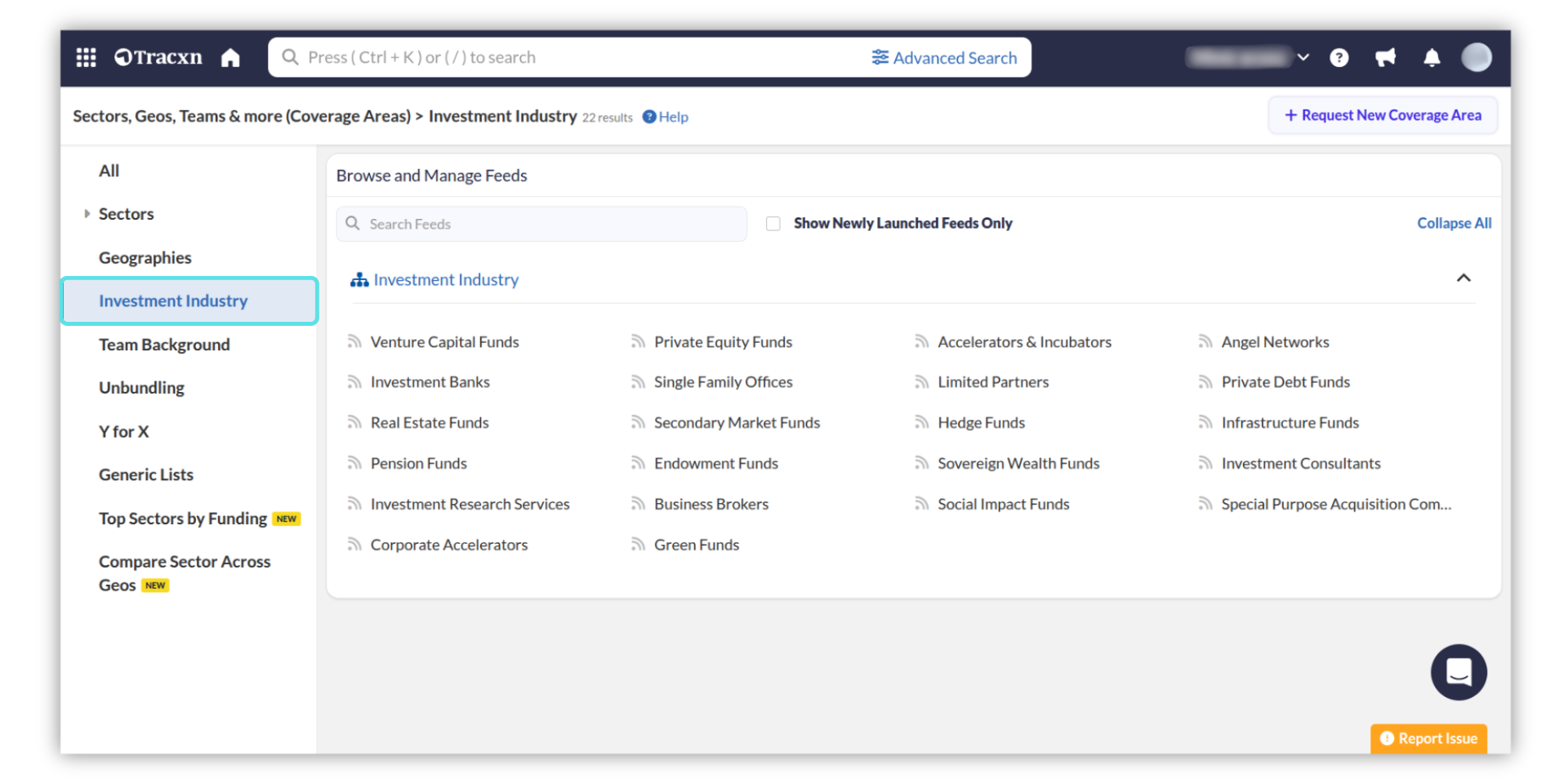Open the user profile avatar
Screen dimensions: 1568x784
pyautogui.click(x=1476, y=58)
